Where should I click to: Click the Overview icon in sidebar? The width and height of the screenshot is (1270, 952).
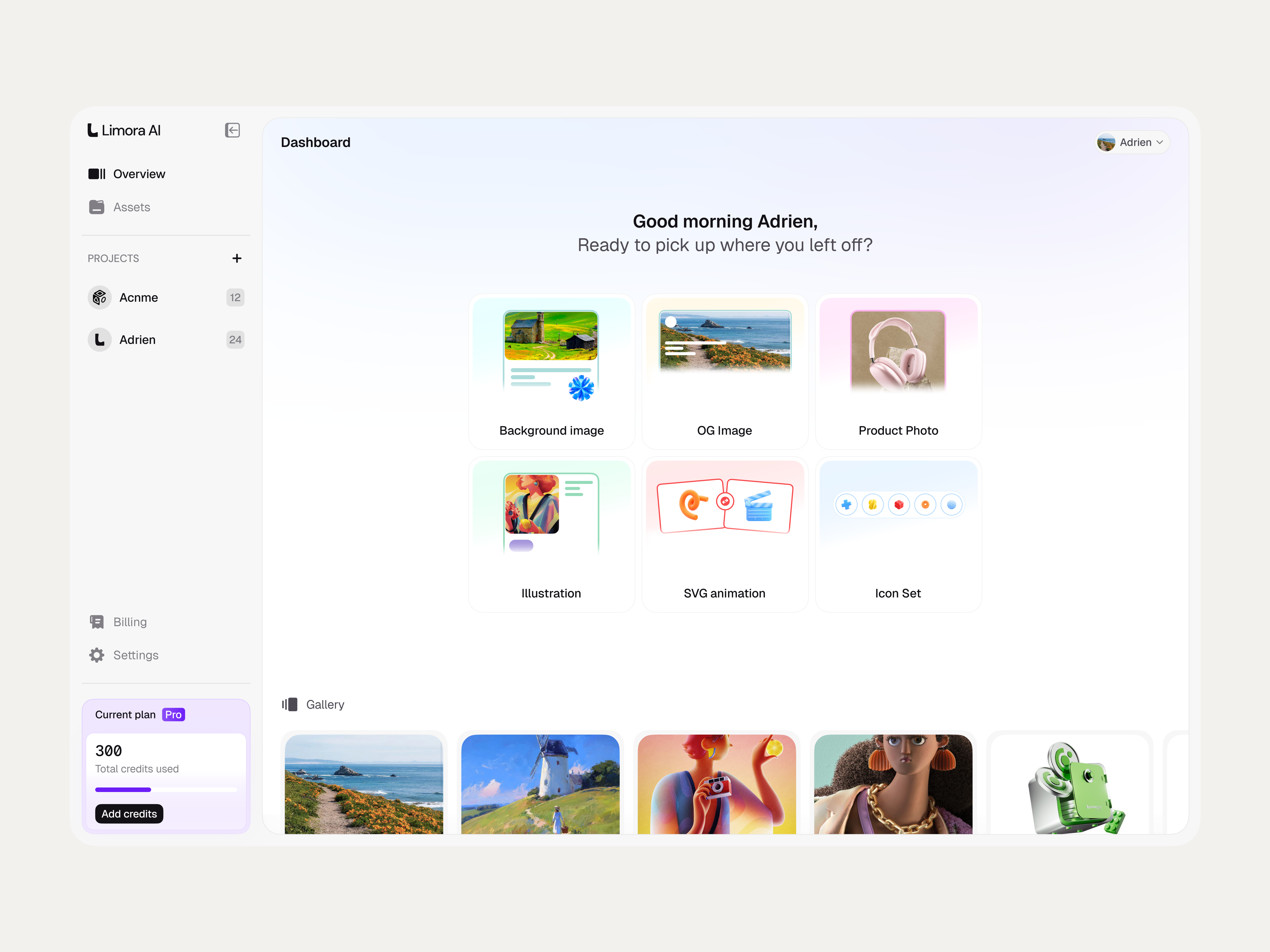[x=97, y=174]
